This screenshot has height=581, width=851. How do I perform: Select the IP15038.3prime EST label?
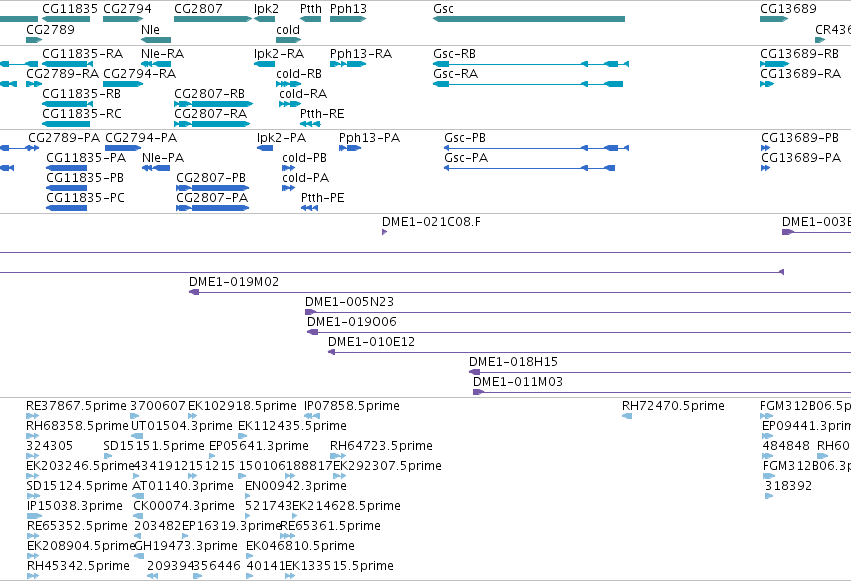coord(75,506)
